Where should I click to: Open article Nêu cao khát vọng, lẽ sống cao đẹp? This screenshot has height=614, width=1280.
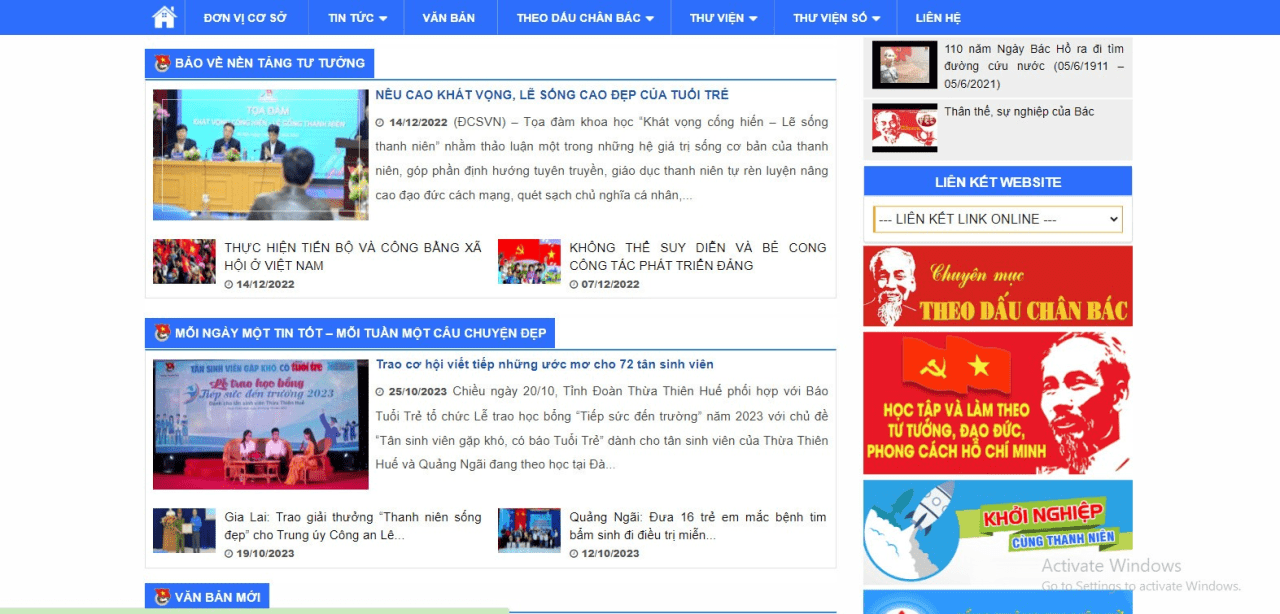[x=552, y=95]
